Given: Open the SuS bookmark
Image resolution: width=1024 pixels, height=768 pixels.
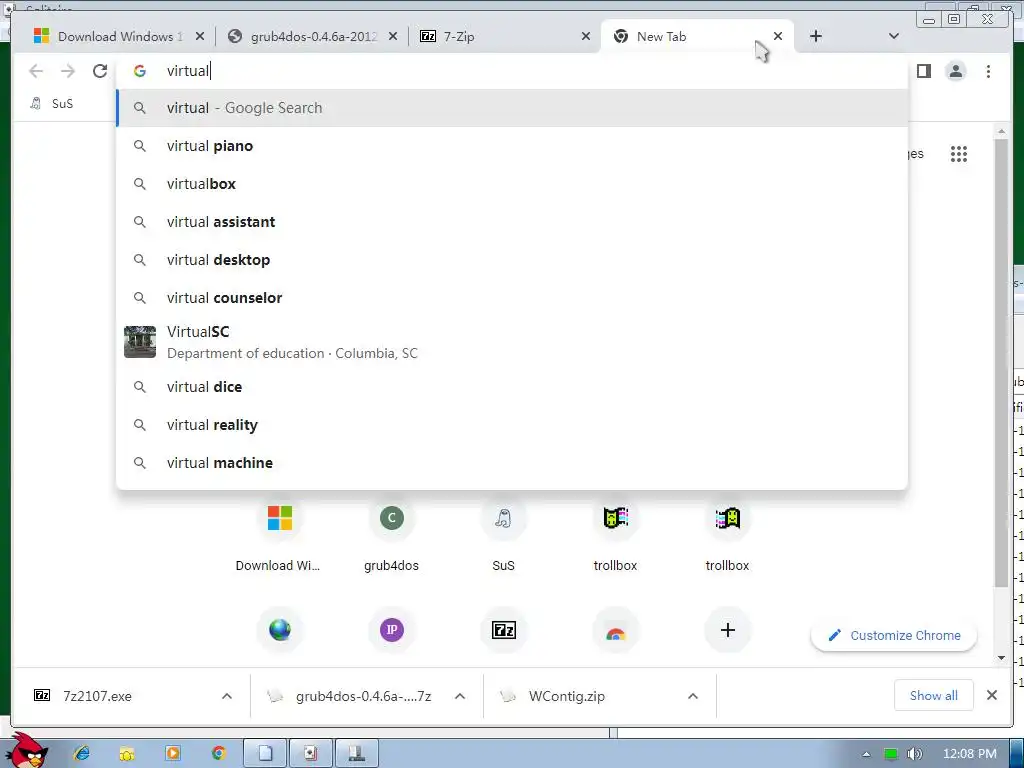Looking at the screenshot, I should [52, 103].
